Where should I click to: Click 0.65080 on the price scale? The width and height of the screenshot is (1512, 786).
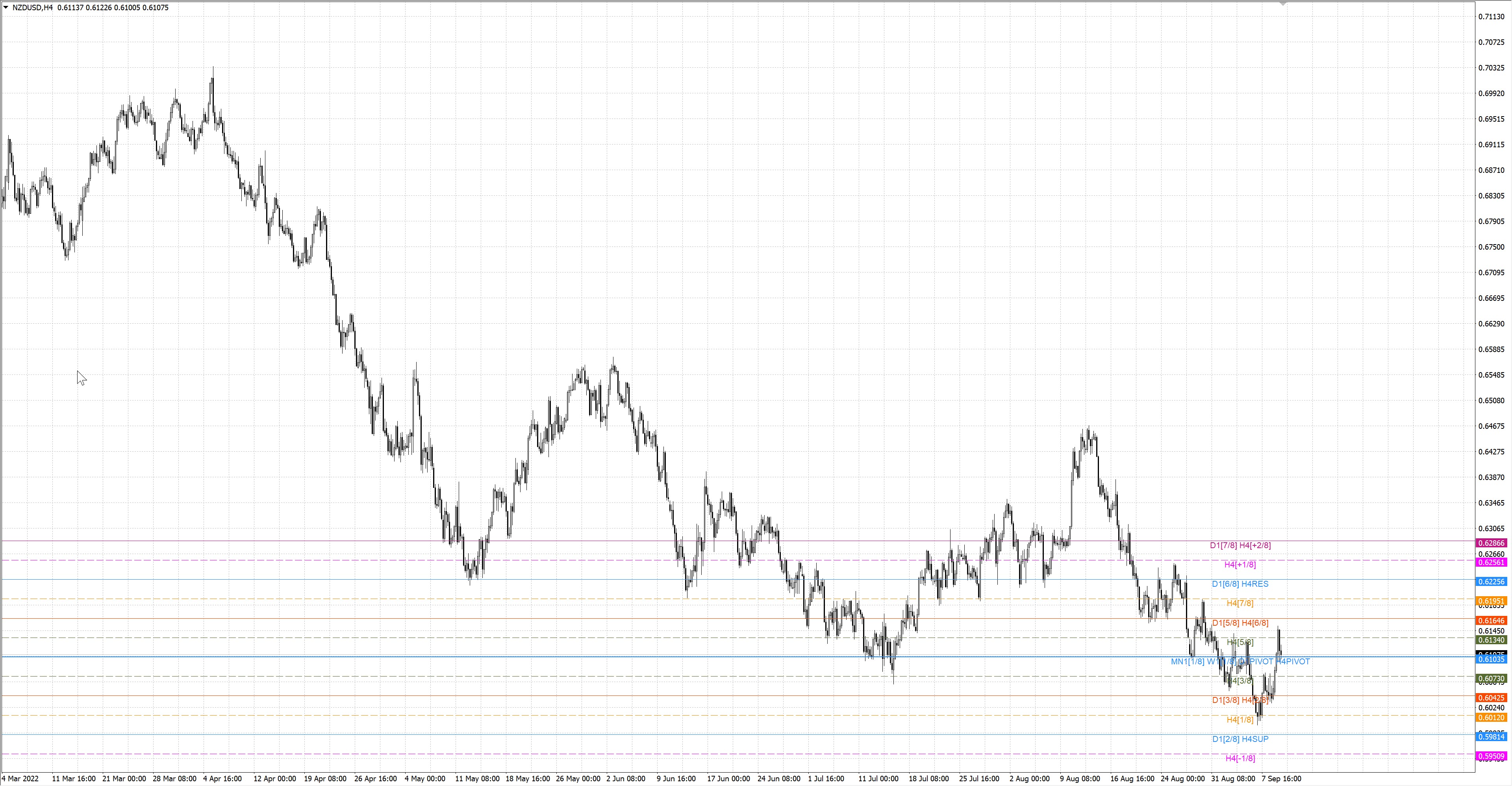click(1492, 401)
